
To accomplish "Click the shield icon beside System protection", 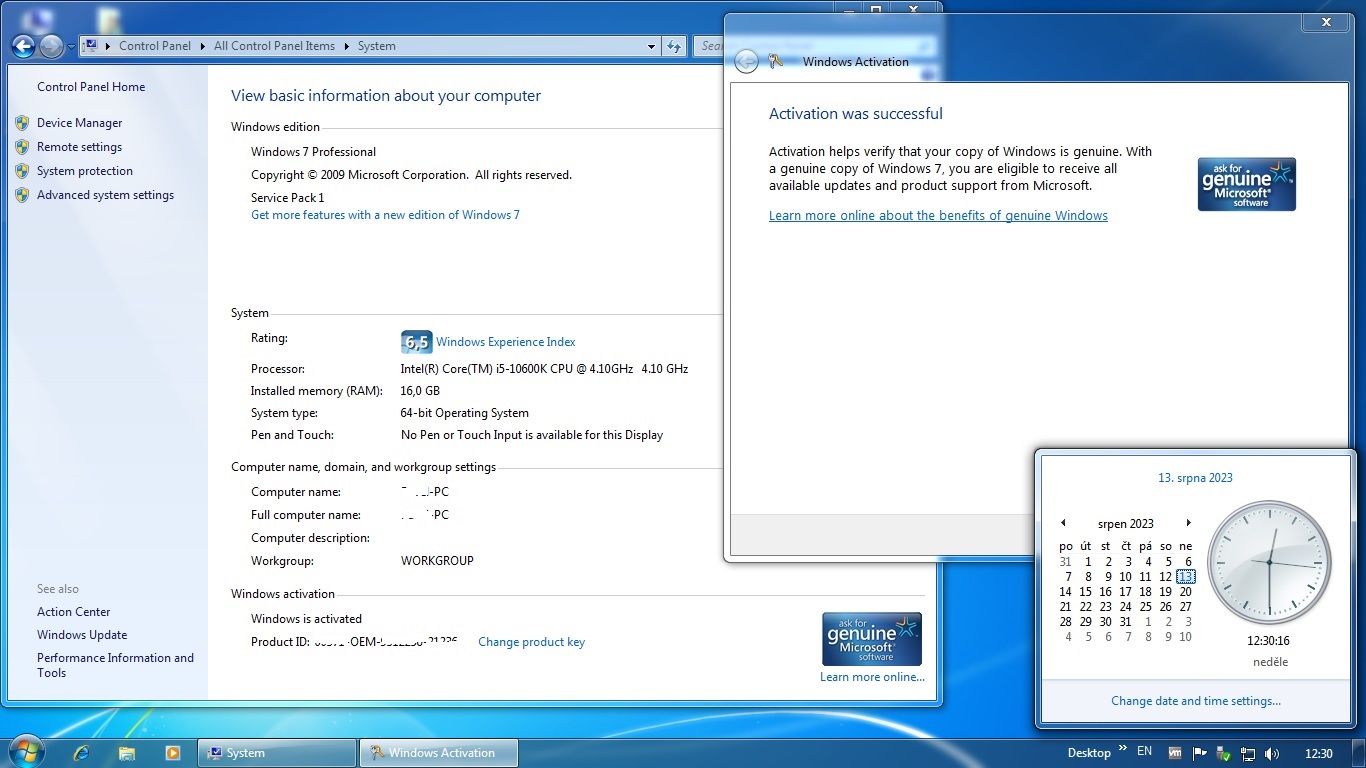I will click(22, 171).
